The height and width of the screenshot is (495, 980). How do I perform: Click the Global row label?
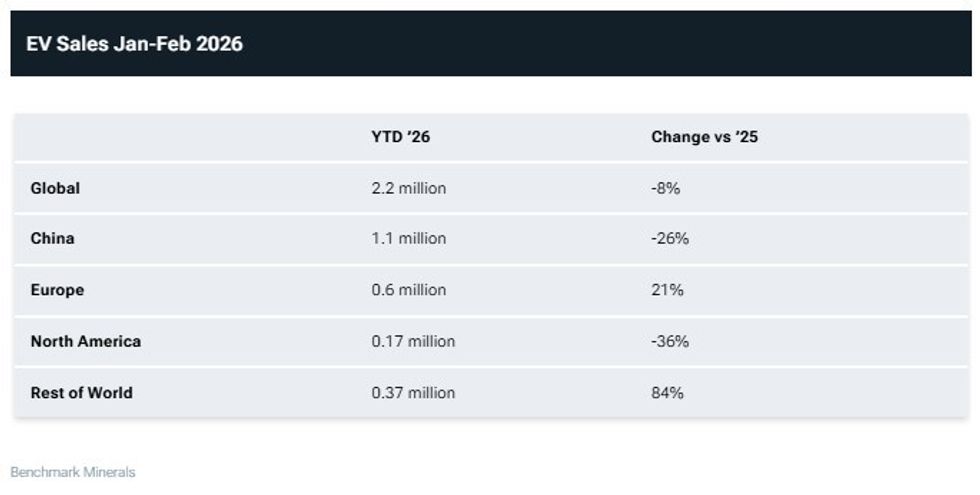pos(55,188)
